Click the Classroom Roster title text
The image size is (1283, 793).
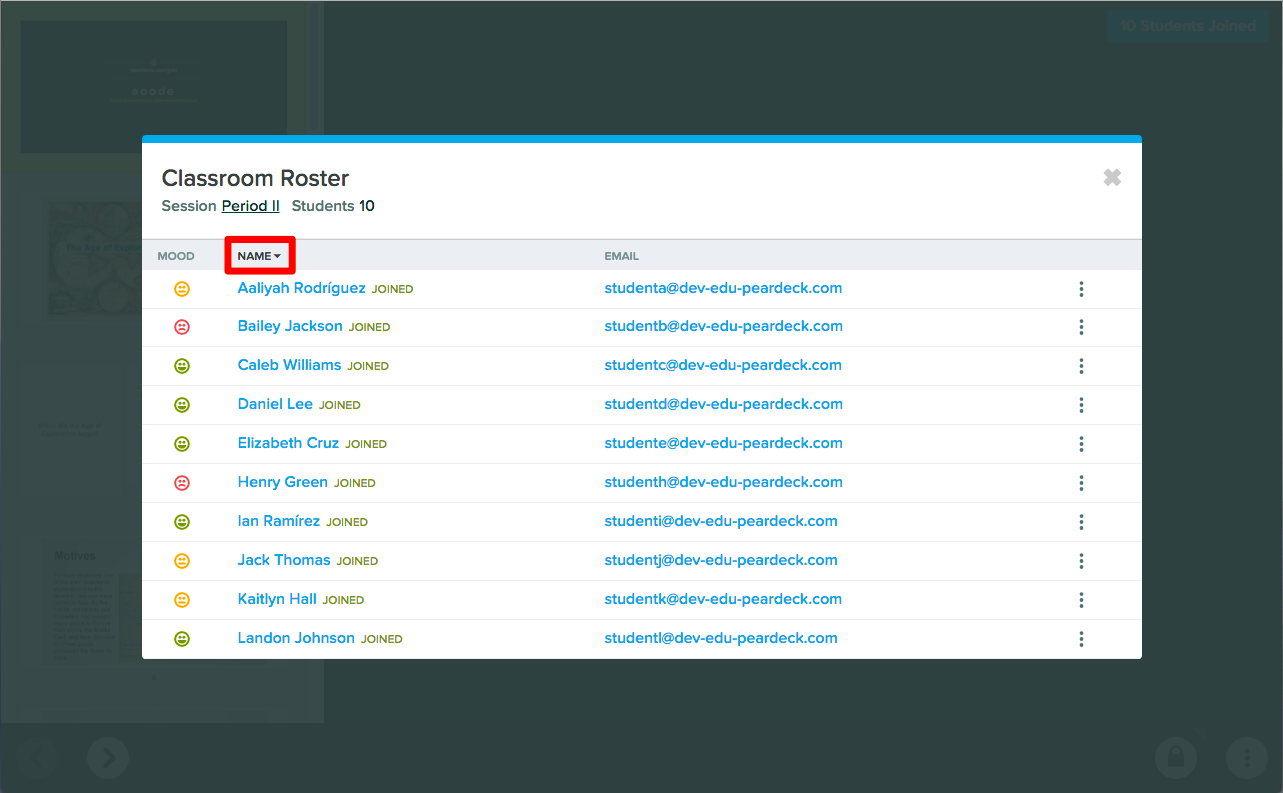click(x=255, y=178)
